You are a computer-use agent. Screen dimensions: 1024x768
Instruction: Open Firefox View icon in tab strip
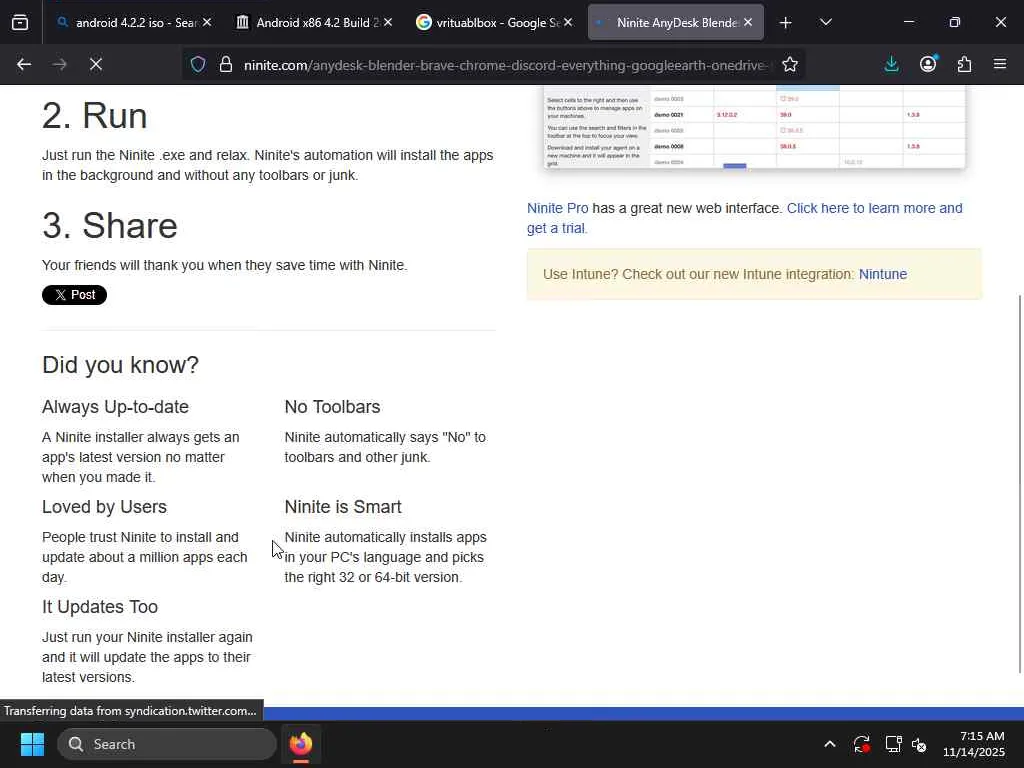point(20,23)
